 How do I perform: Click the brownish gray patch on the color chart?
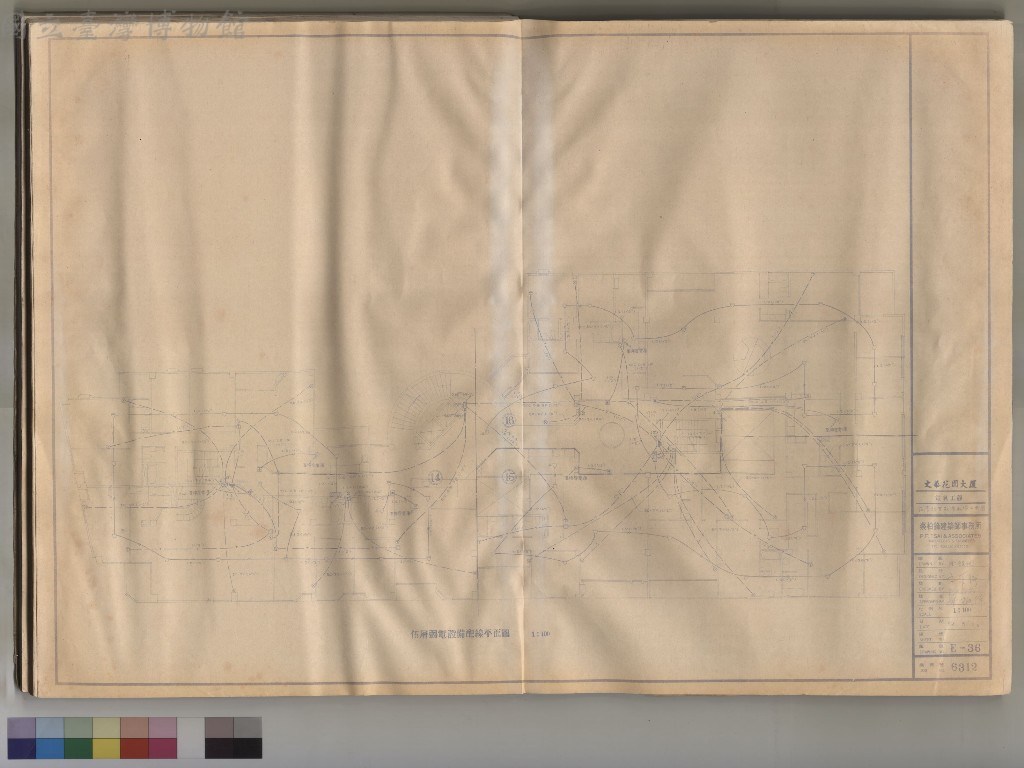click(219, 728)
